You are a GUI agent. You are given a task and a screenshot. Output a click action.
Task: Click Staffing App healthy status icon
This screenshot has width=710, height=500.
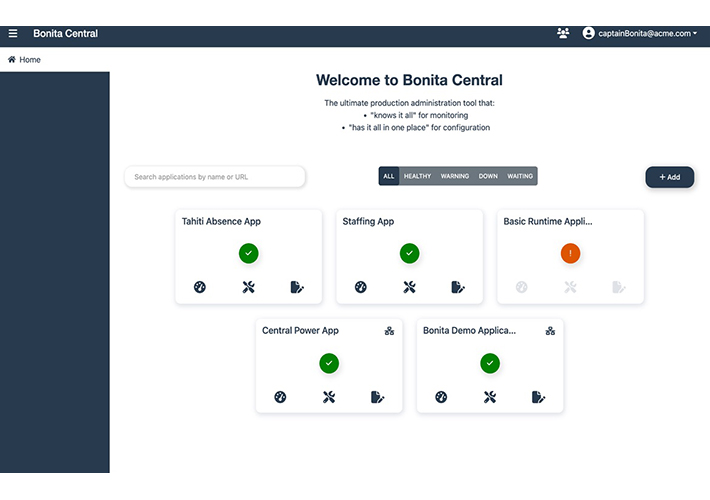click(409, 253)
